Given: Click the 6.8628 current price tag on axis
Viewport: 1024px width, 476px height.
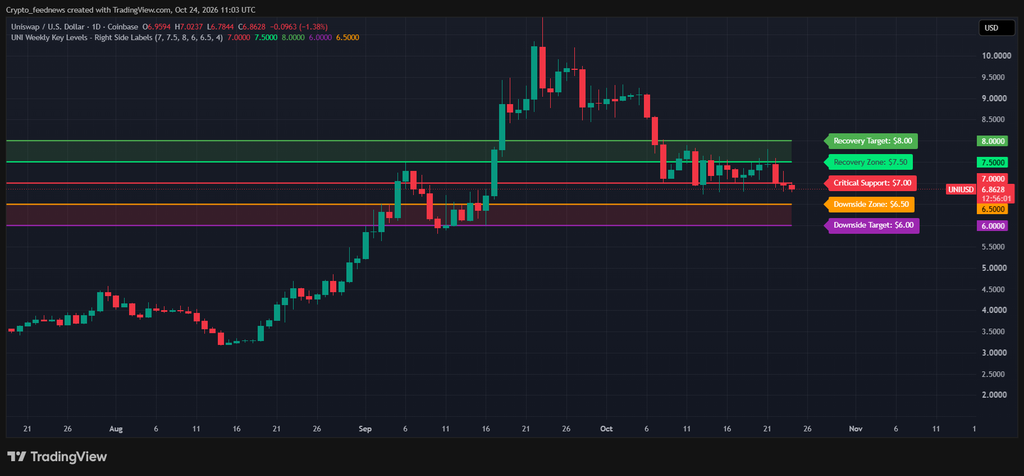Looking at the screenshot, I should click(993, 189).
